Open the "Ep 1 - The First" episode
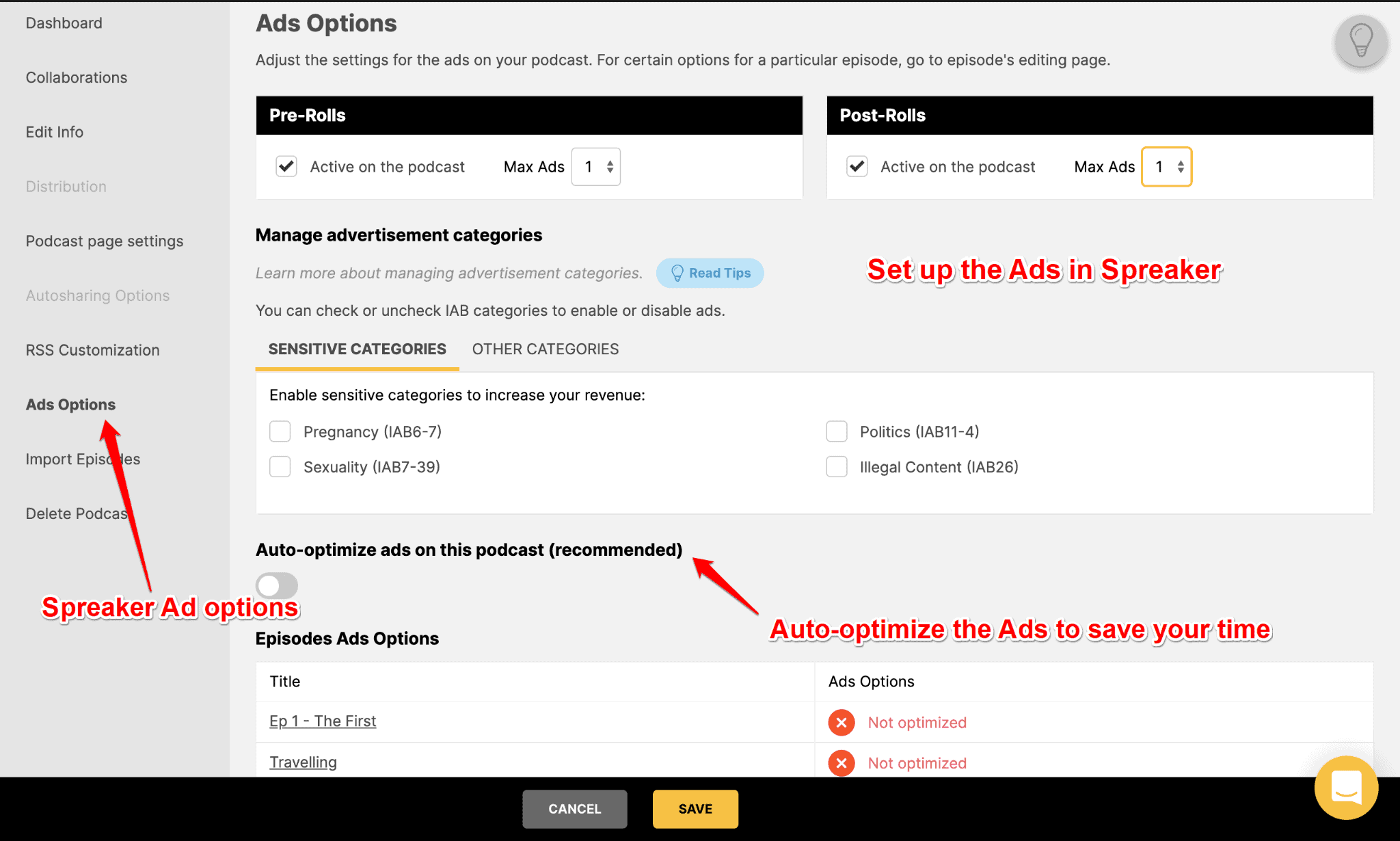The height and width of the screenshot is (841, 1400). [x=322, y=721]
